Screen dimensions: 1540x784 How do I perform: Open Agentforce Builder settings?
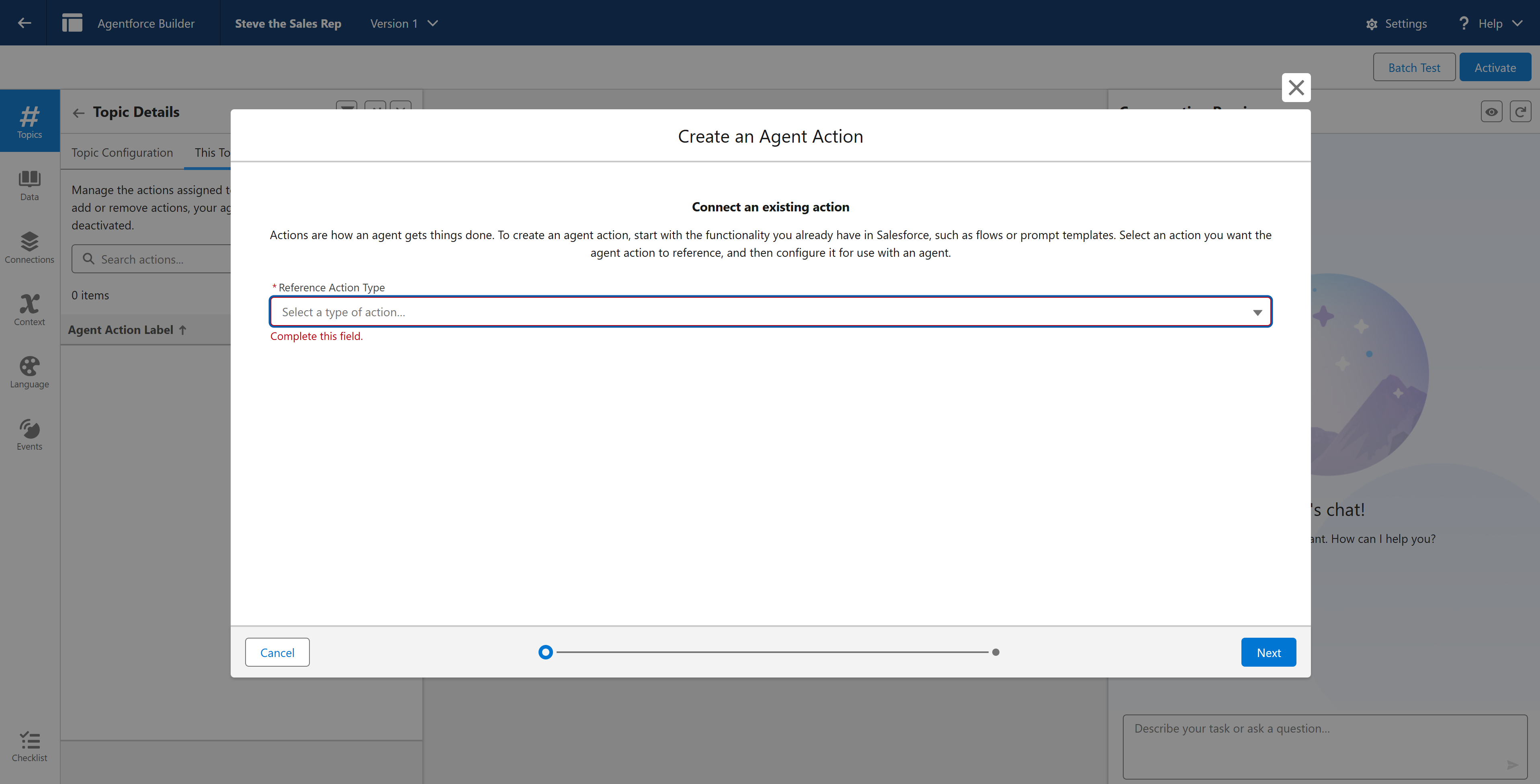click(x=1397, y=23)
